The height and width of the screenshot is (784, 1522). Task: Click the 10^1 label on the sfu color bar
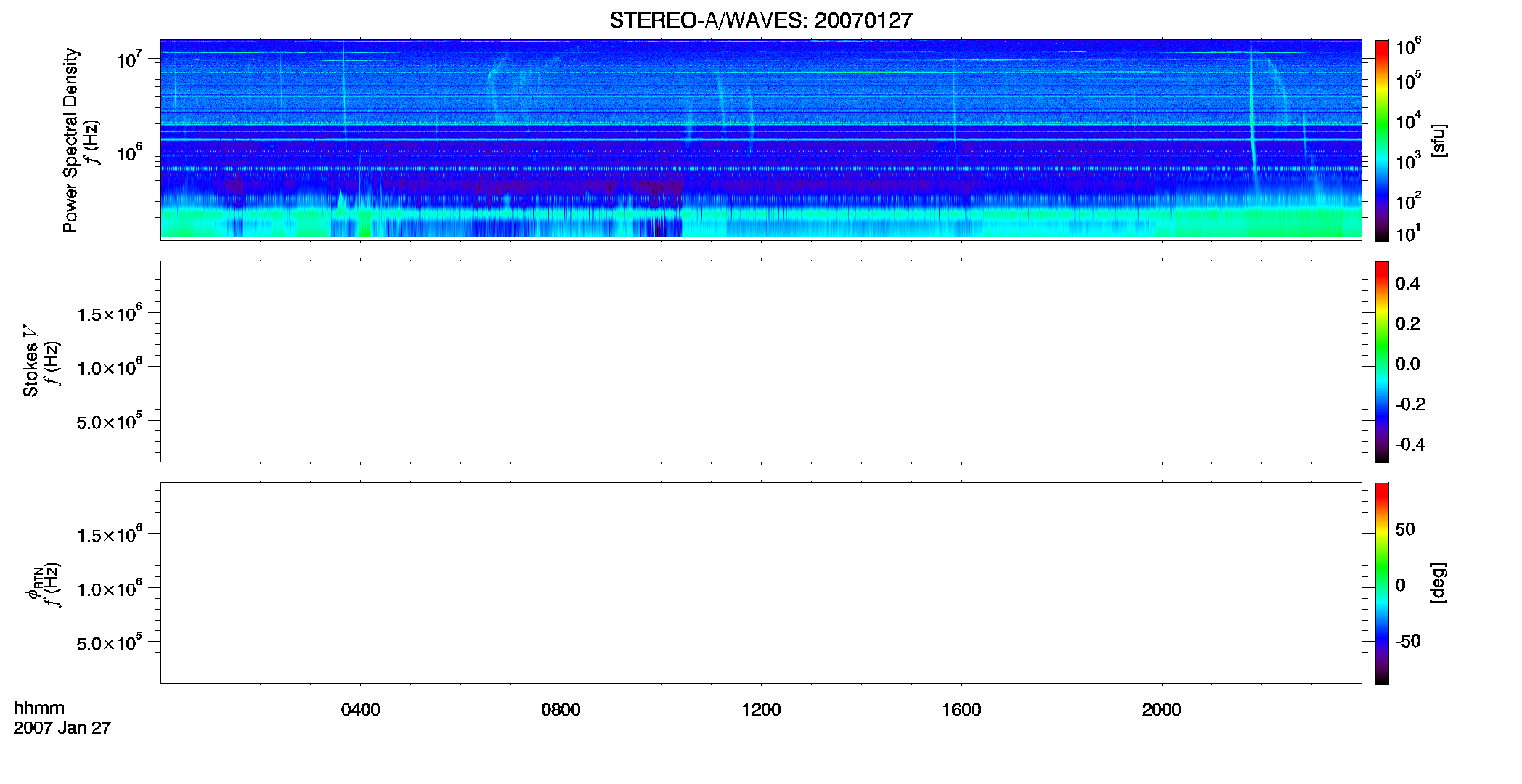(x=1408, y=232)
